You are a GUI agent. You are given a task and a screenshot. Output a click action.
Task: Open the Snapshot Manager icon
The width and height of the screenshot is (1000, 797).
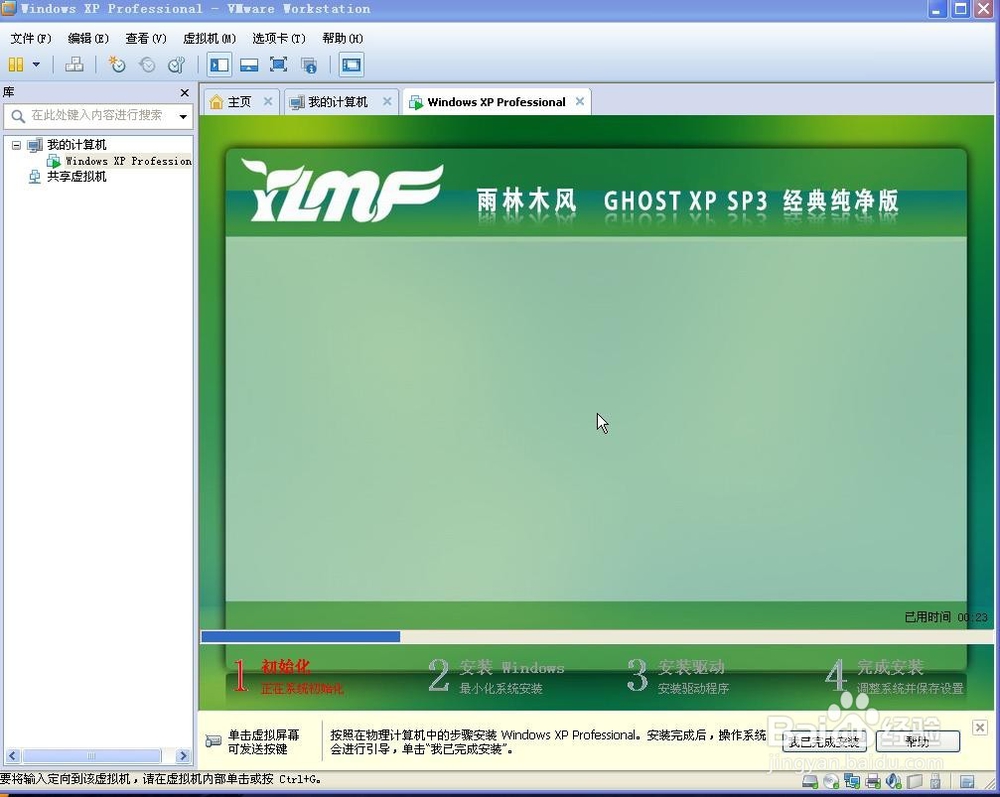pos(176,64)
